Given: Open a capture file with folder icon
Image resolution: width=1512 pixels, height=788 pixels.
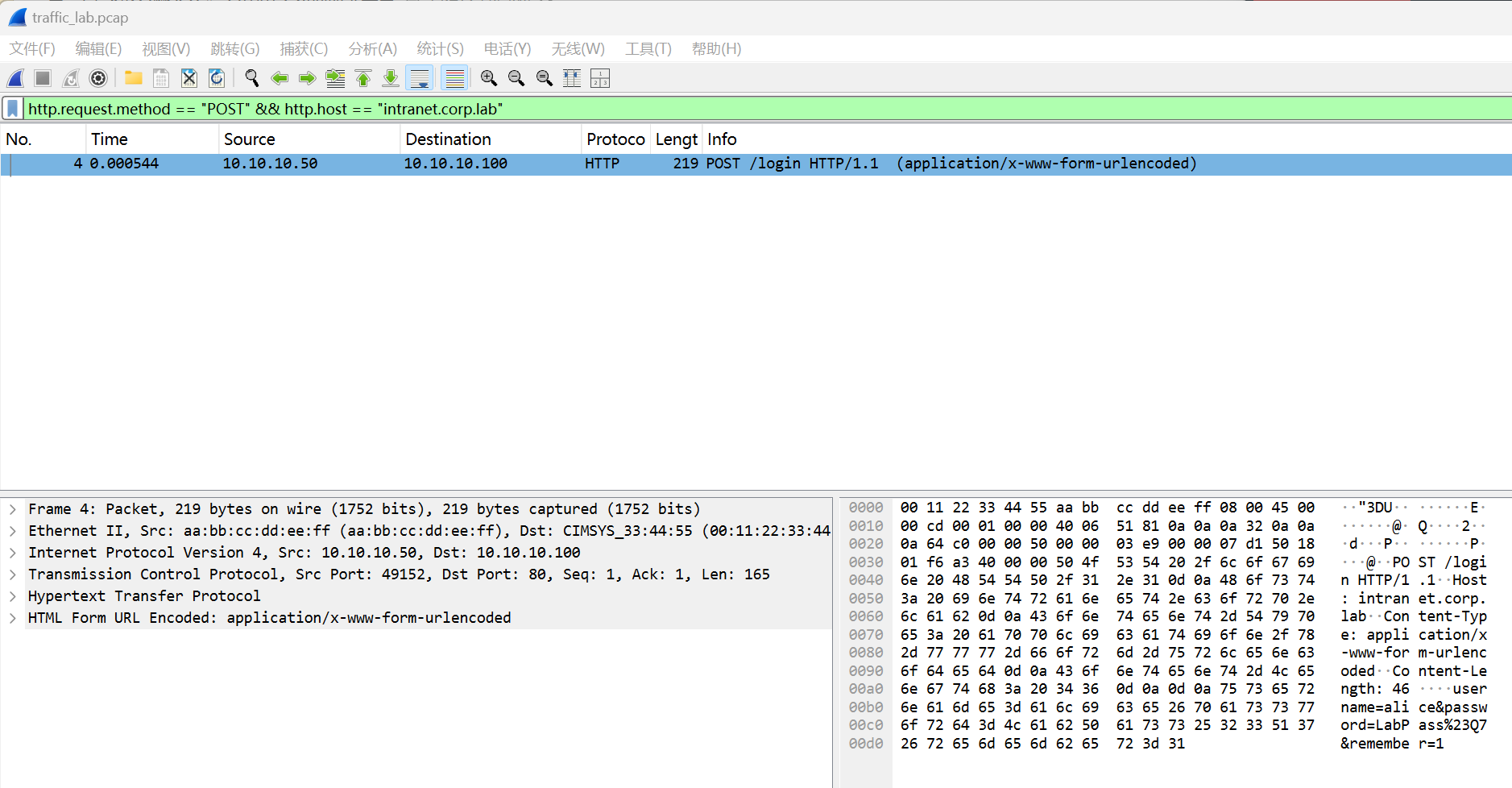Looking at the screenshot, I should click(133, 78).
